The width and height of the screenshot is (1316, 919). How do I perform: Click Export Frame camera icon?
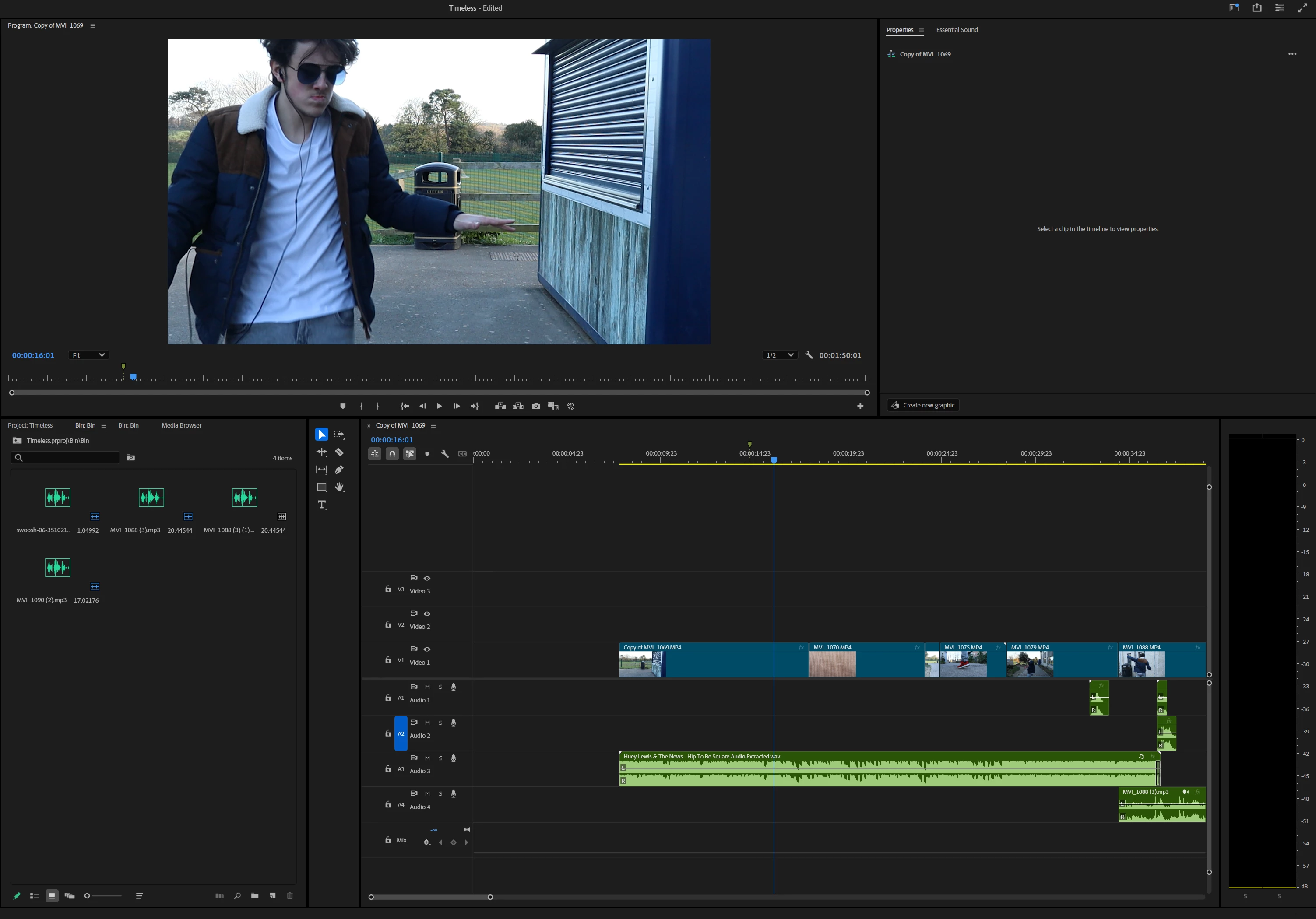[x=536, y=406]
